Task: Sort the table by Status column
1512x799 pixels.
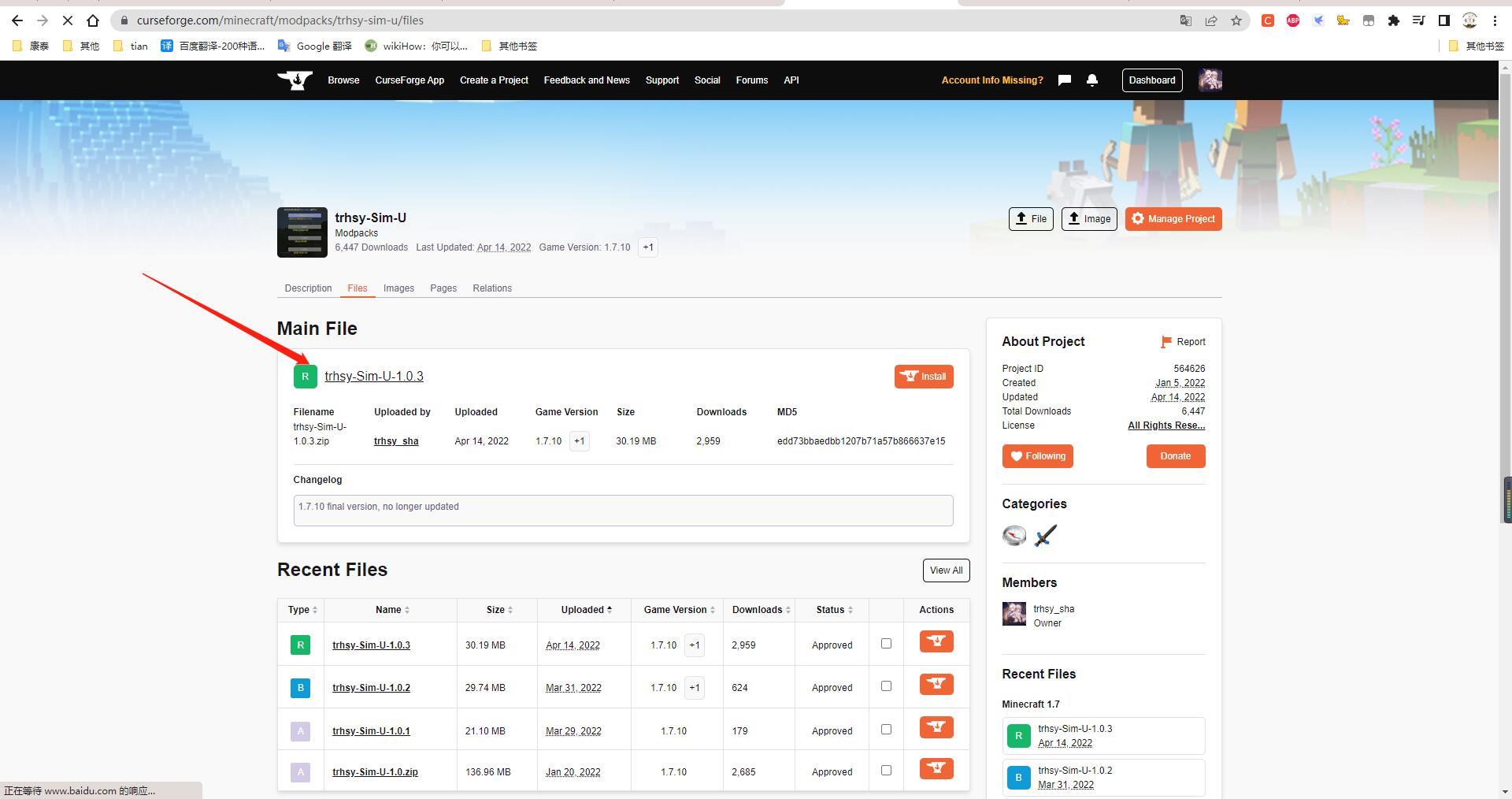Action: point(834,610)
